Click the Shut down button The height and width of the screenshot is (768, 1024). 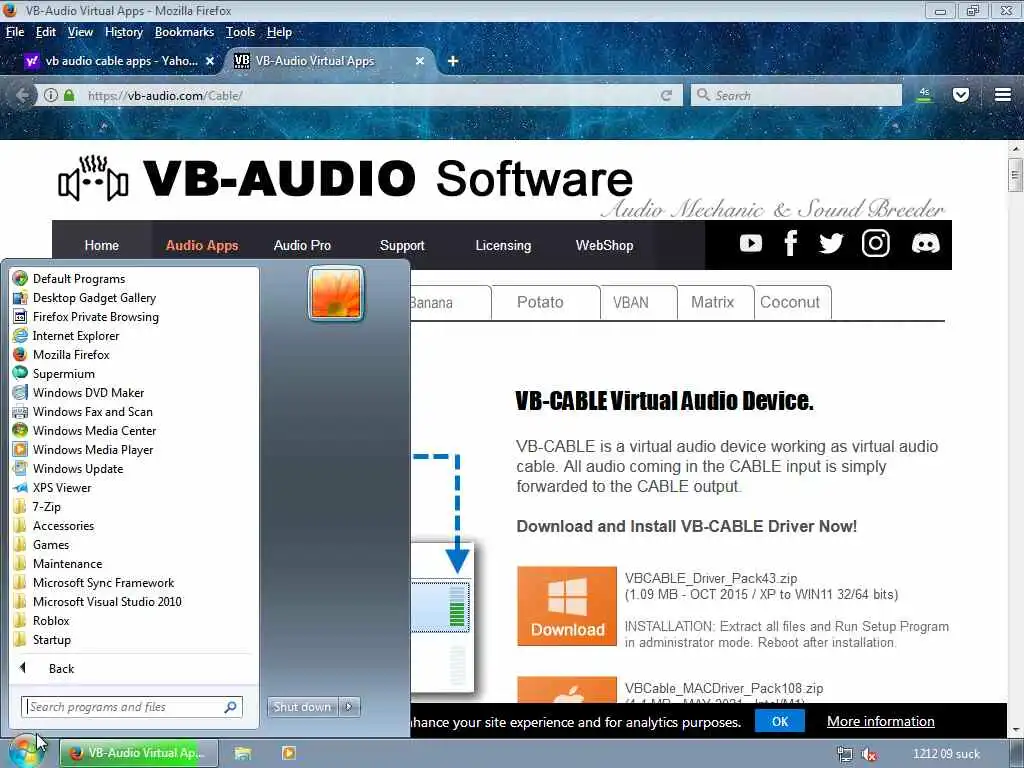coord(303,707)
